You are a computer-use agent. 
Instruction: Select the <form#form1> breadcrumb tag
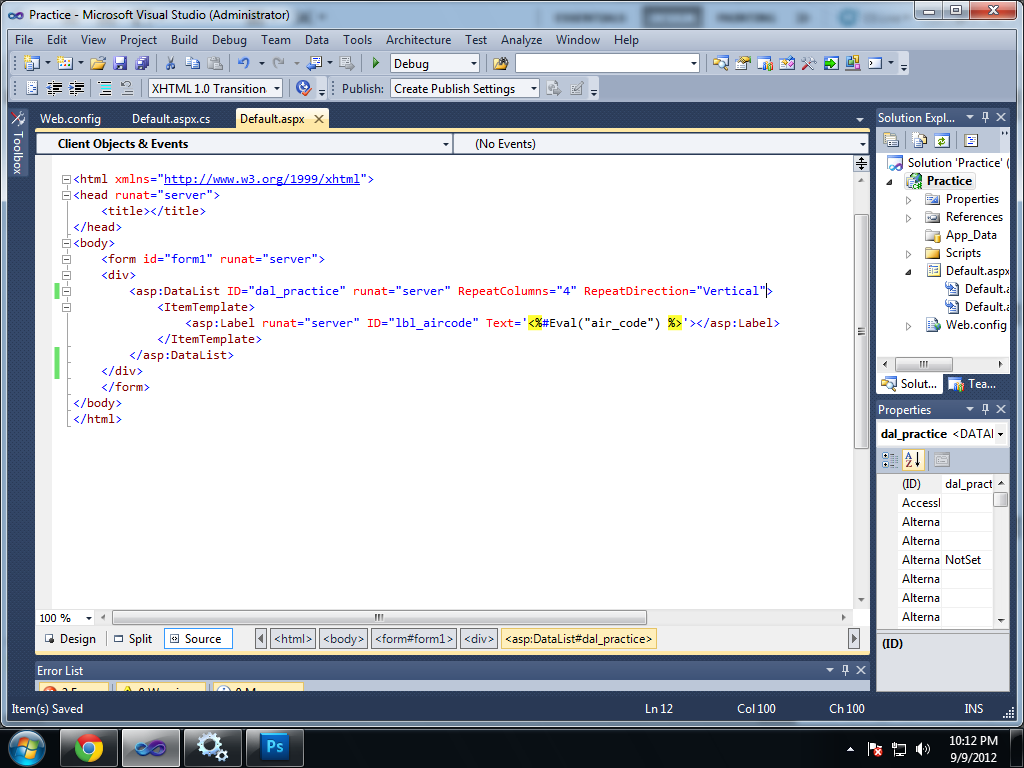(414, 639)
